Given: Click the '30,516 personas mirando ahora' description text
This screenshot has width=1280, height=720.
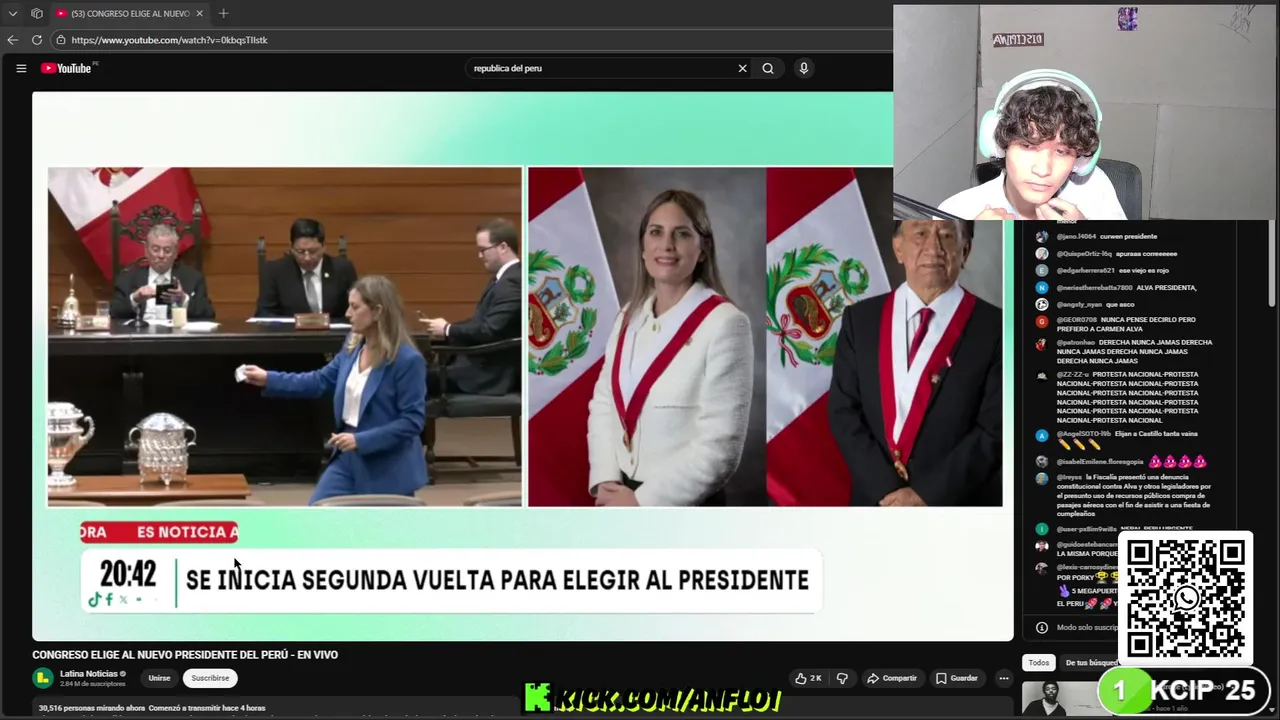Looking at the screenshot, I should tap(91, 708).
